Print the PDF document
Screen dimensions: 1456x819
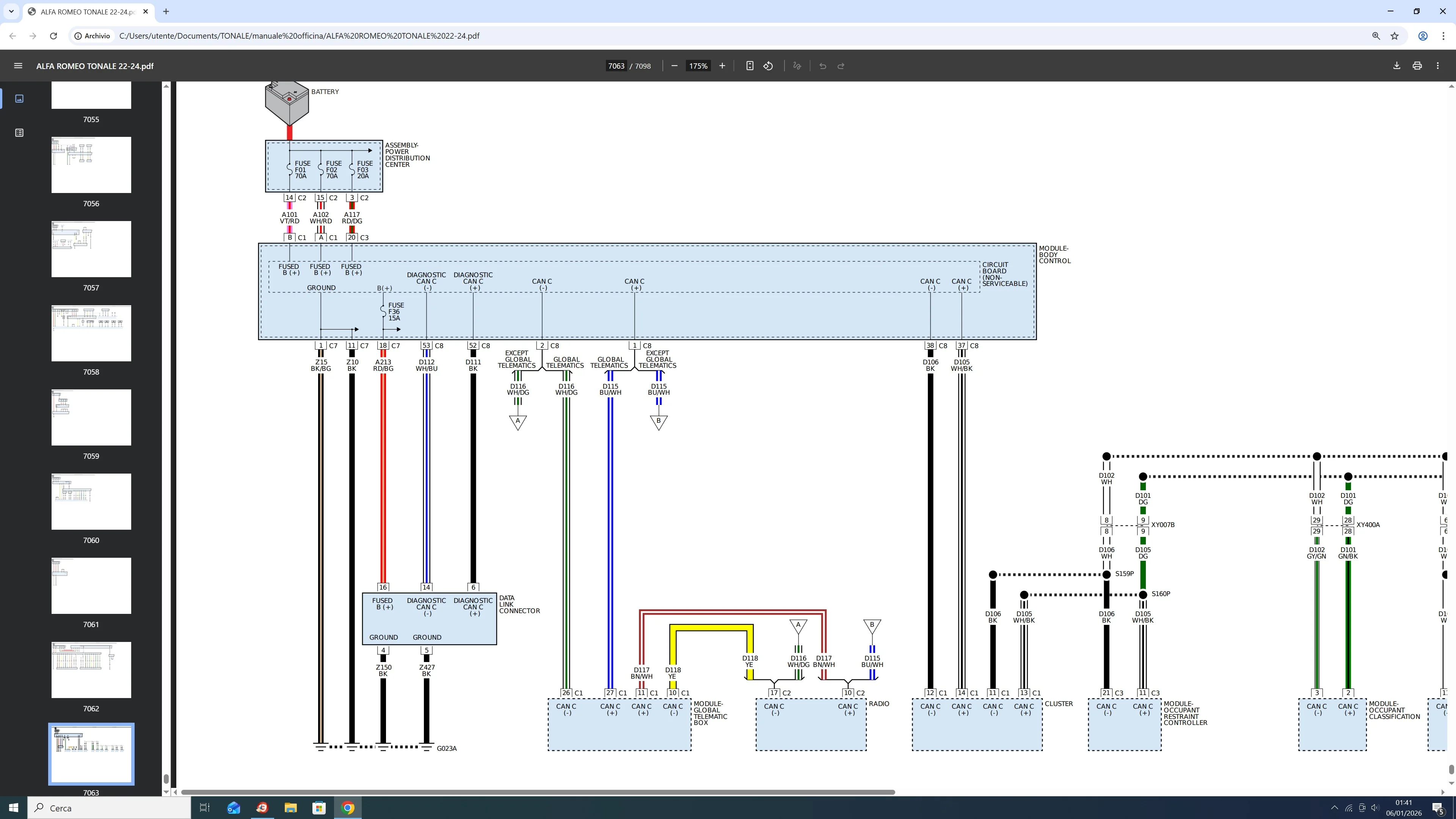pyautogui.click(x=1417, y=66)
